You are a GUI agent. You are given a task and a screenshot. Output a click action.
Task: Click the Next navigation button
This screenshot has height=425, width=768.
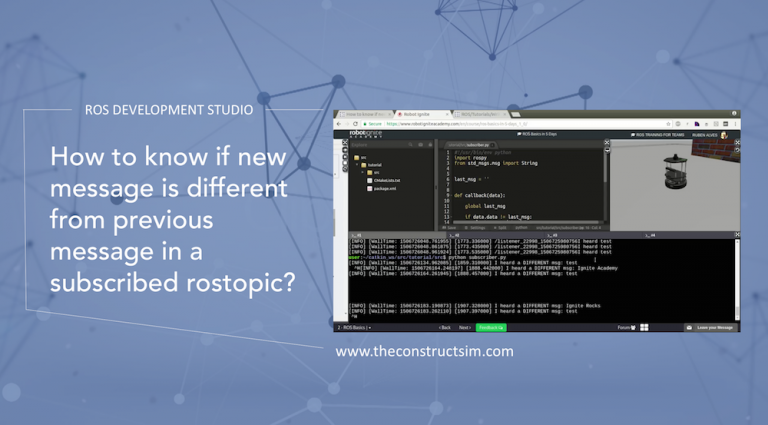(465, 328)
